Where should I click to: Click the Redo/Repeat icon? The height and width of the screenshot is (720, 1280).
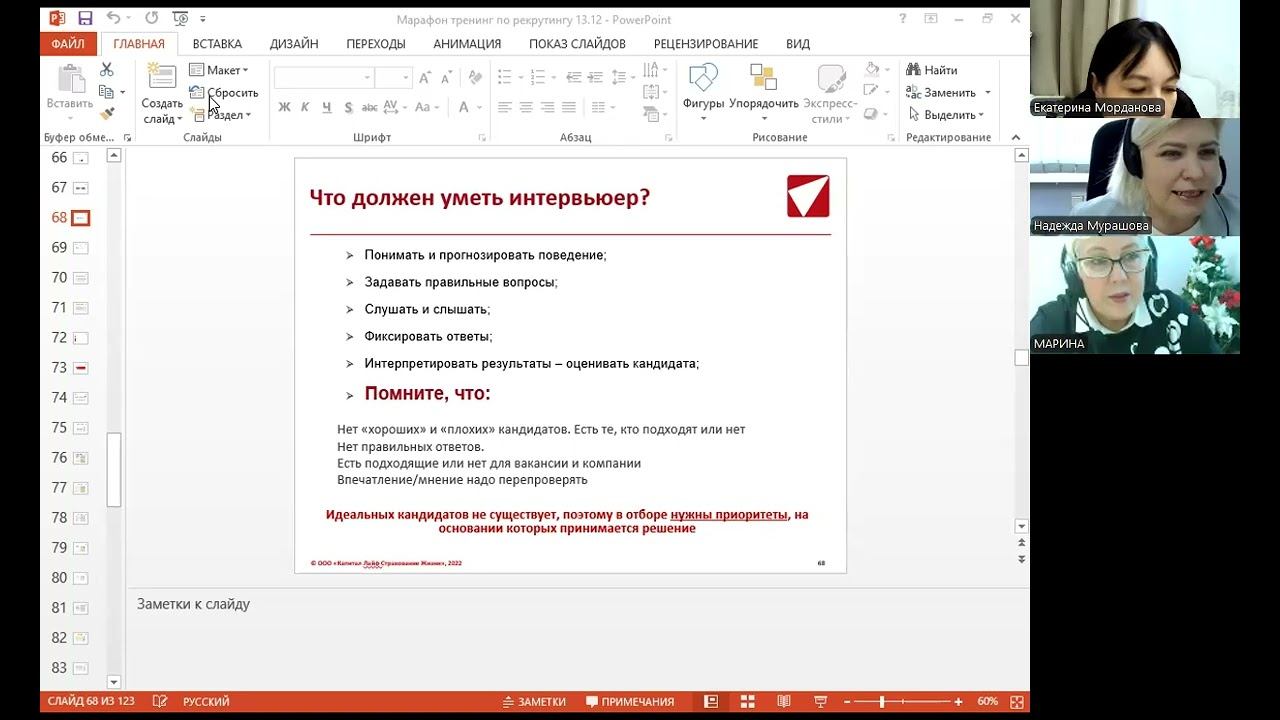151,18
